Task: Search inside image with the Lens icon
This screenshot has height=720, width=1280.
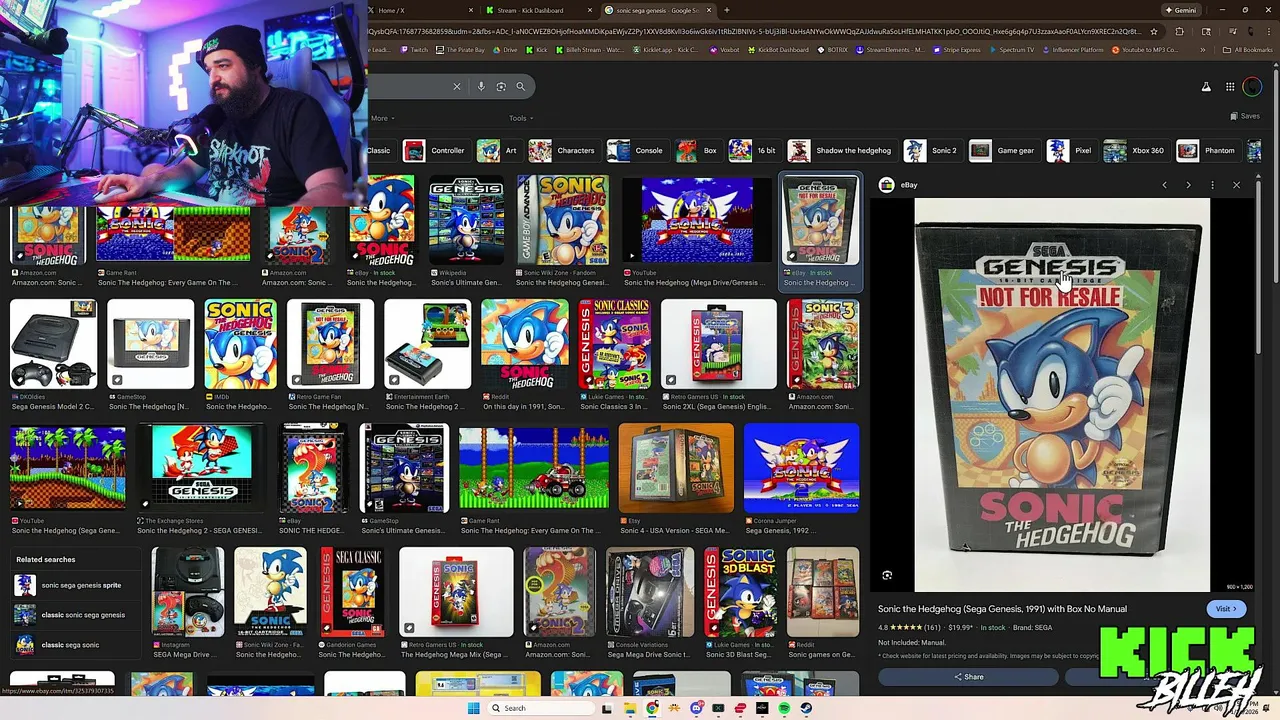Action: pos(887,575)
